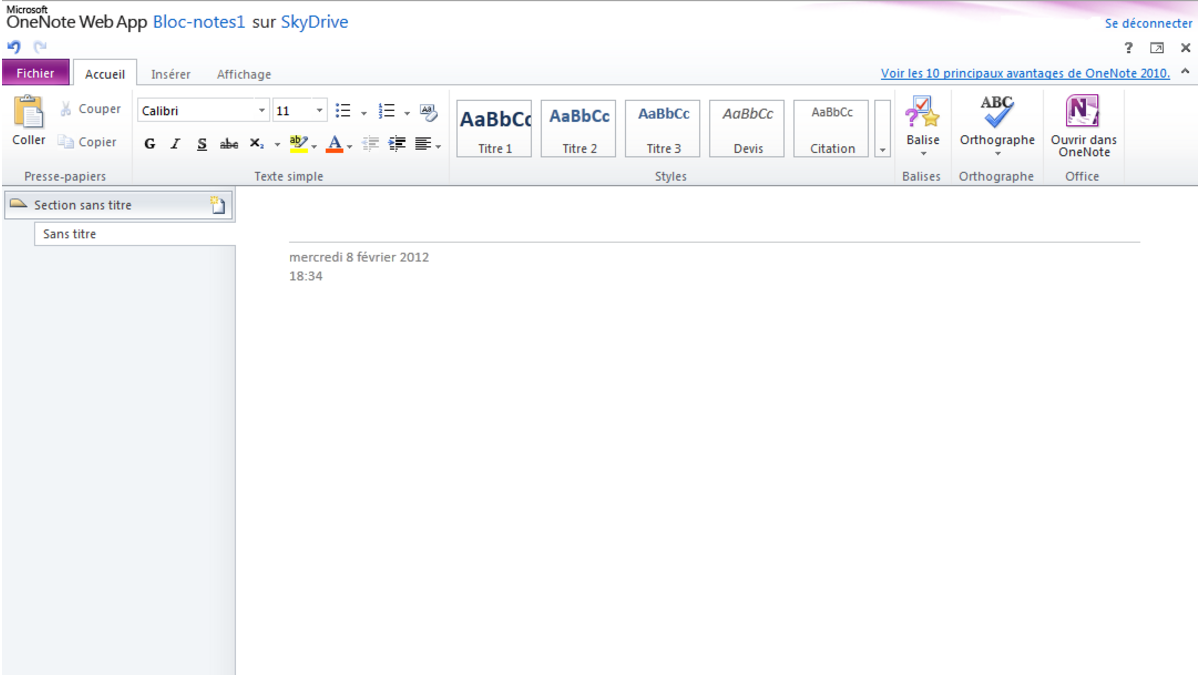
Task: Expand the Styles gallery arrow
Action: pos(882,149)
